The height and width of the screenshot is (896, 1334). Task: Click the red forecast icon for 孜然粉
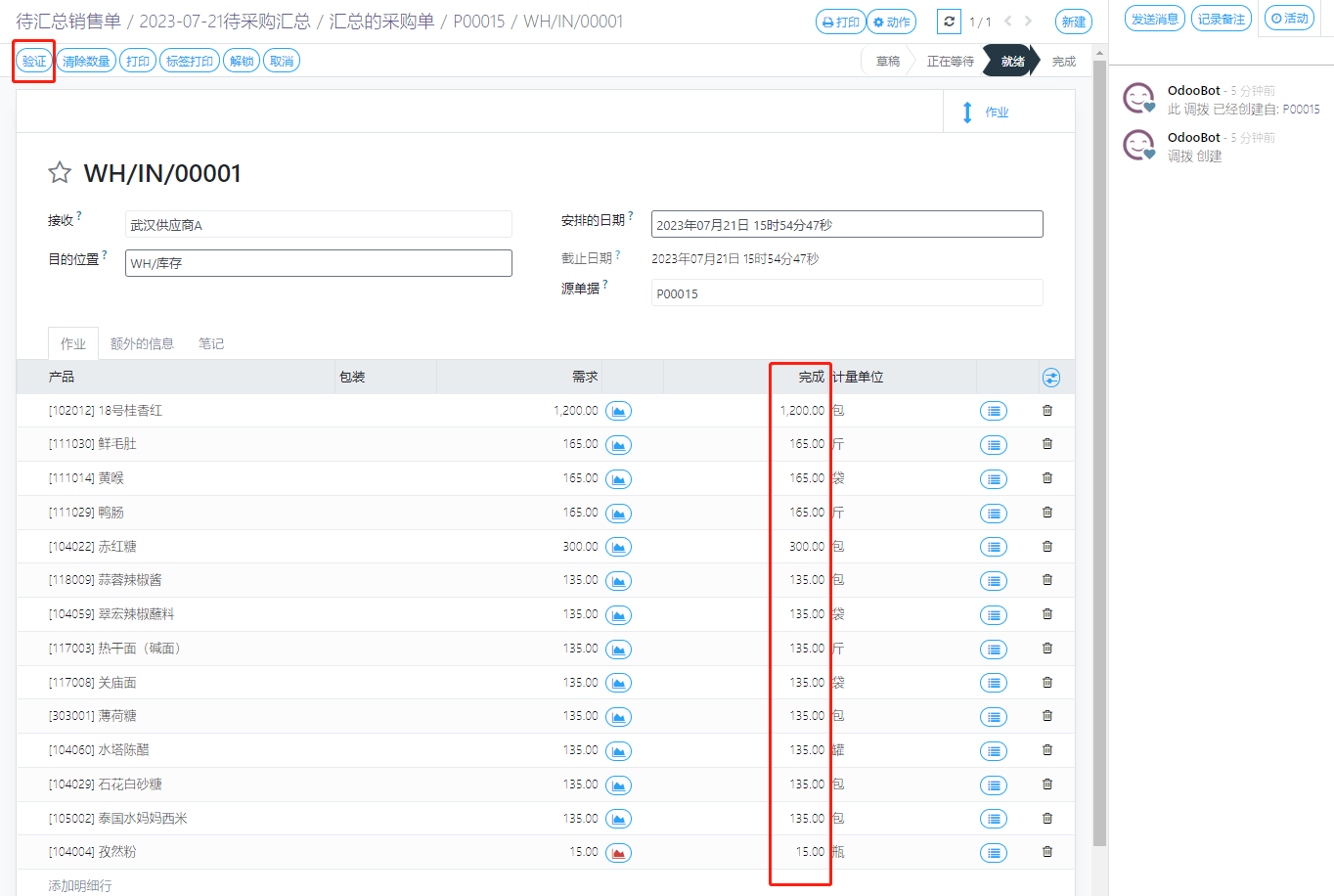point(618,853)
